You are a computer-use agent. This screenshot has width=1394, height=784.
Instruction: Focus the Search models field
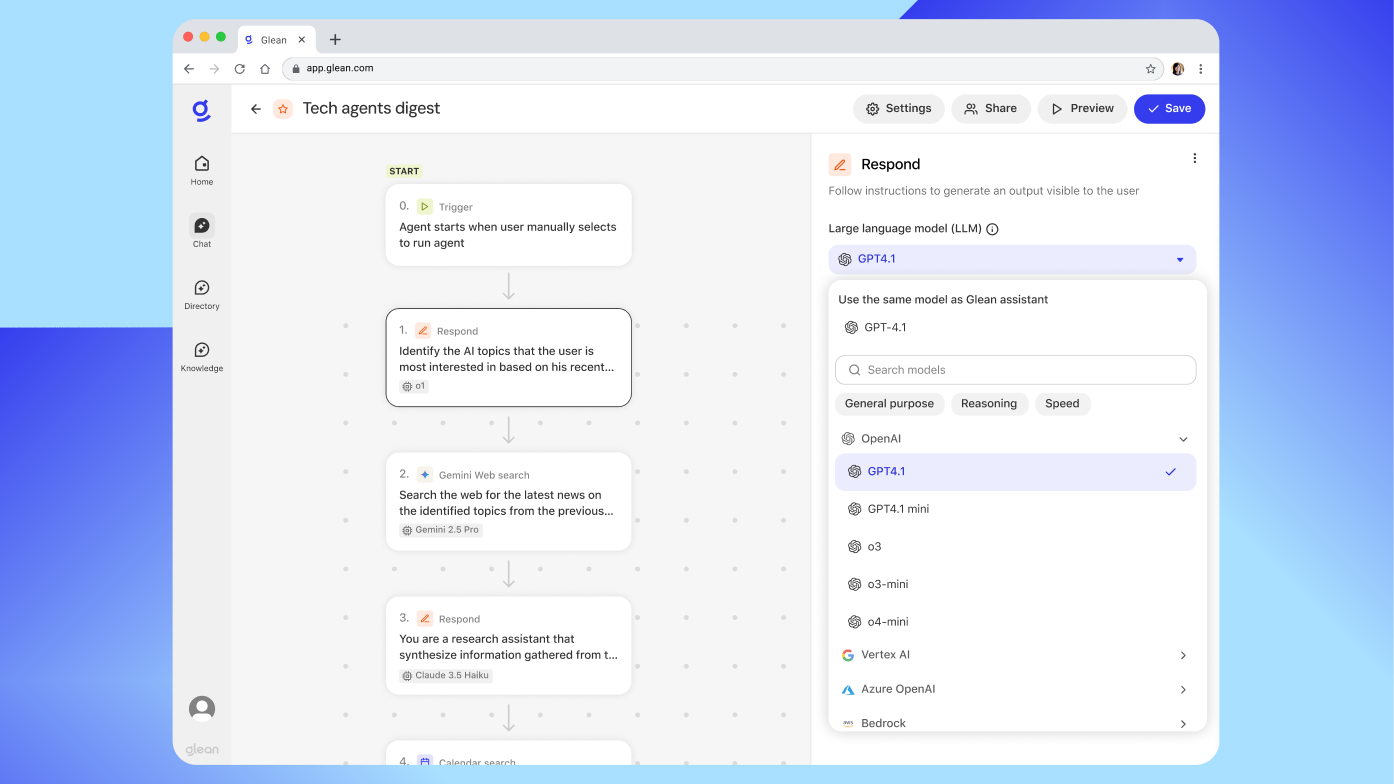tap(1015, 370)
